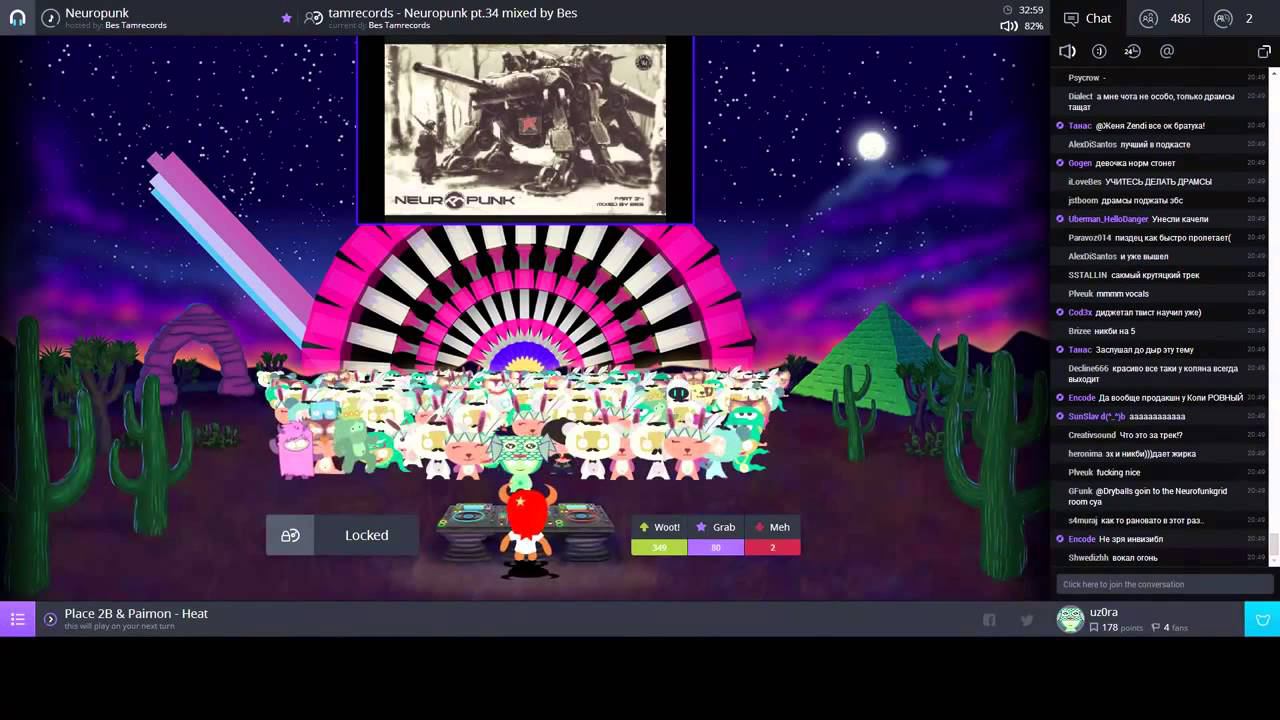Screen dimensions: 1280x720
Task: Open the waitlist tab showing 2
Action: [x=1234, y=18]
